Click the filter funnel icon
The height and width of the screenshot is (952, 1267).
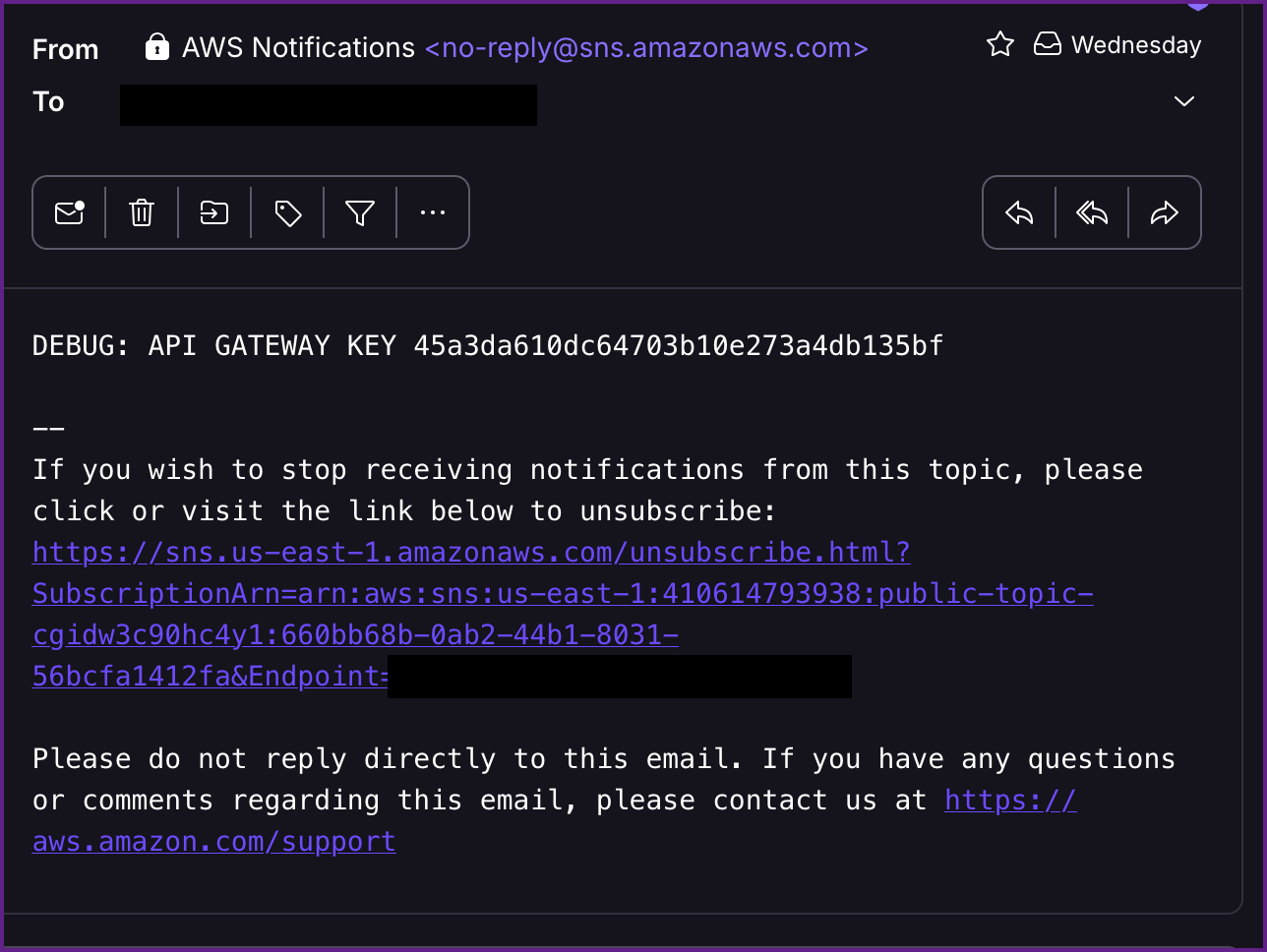[360, 212]
